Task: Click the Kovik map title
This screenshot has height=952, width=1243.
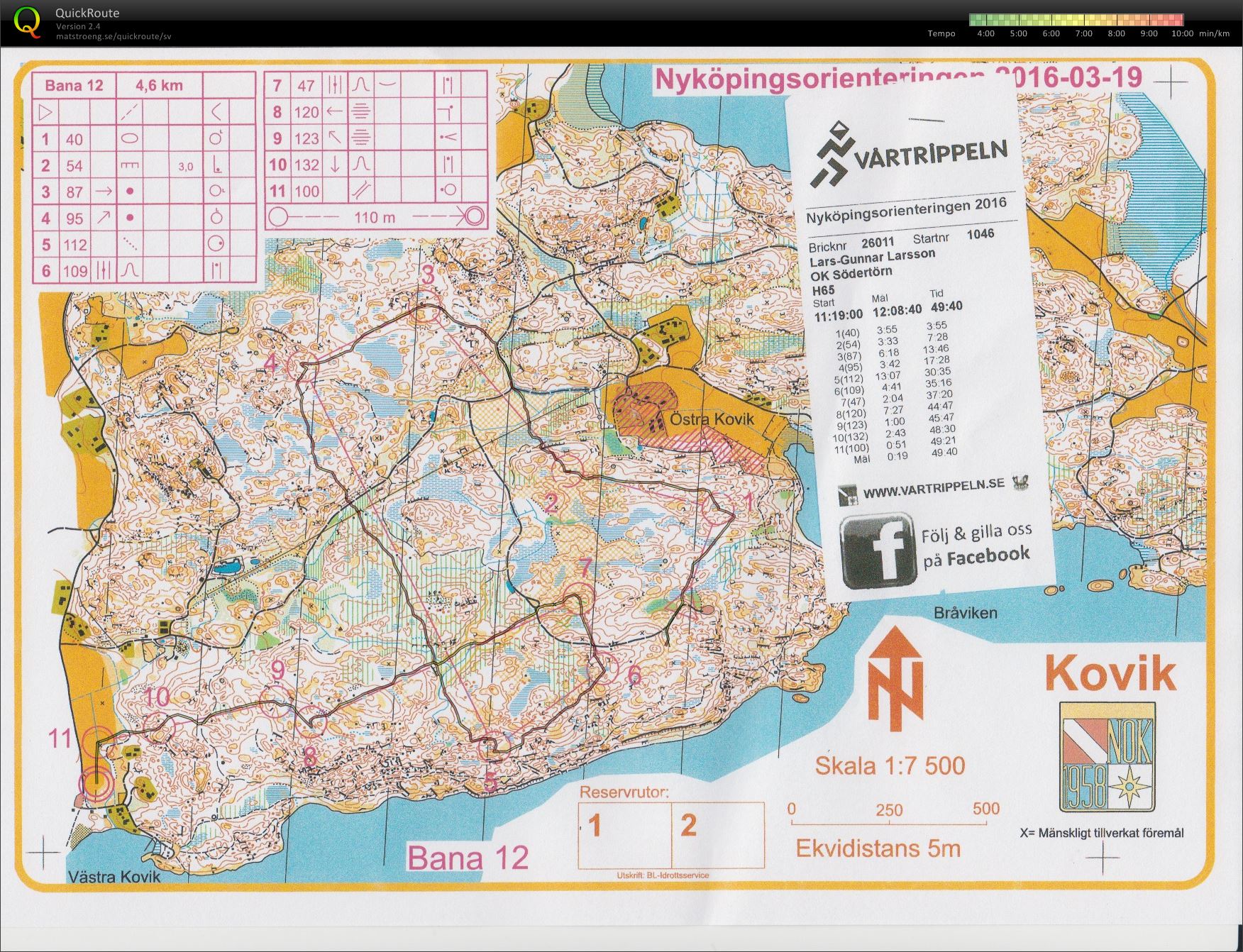Action: coord(1110,673)
